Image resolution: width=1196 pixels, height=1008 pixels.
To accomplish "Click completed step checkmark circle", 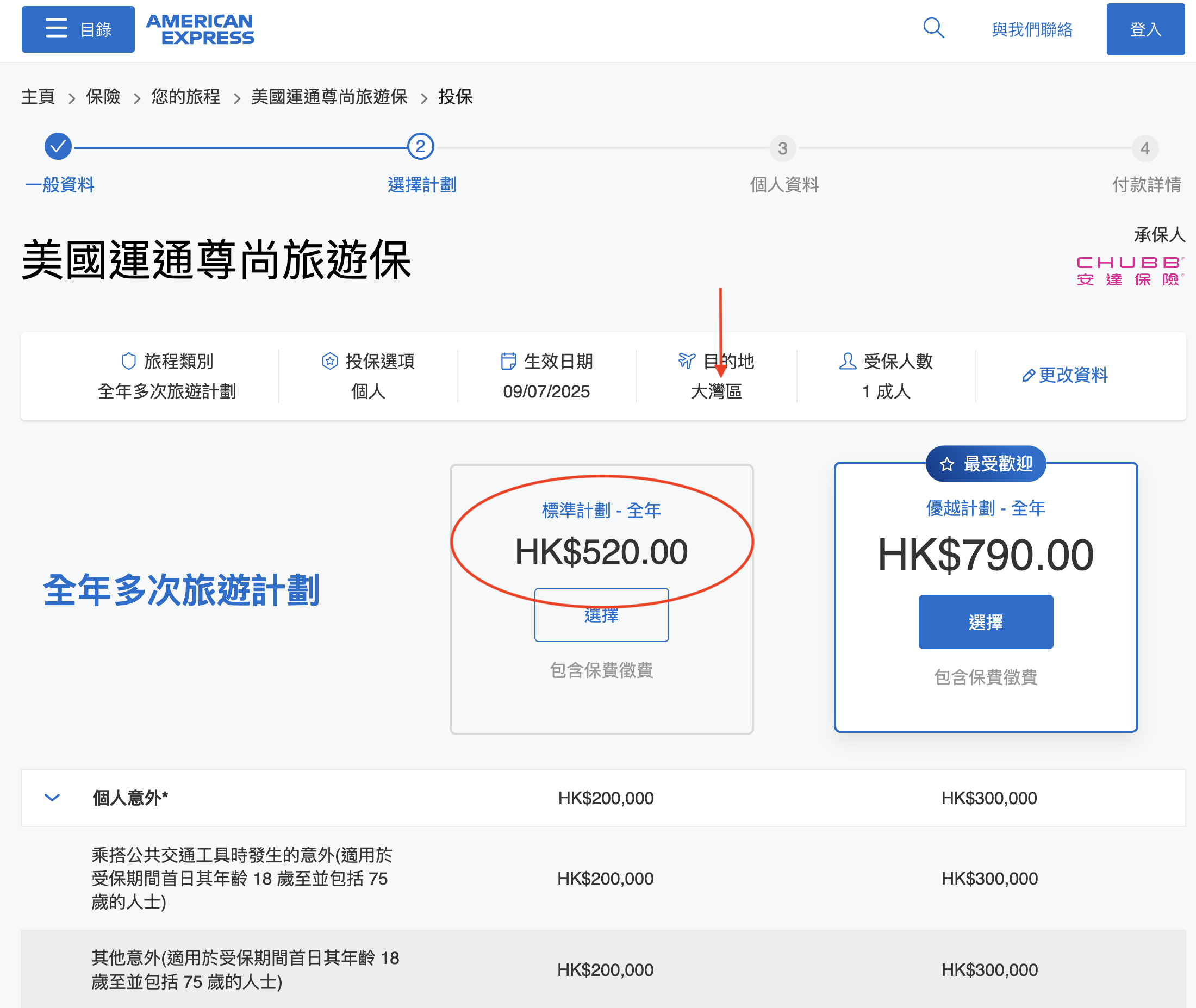I will point(58,147).
